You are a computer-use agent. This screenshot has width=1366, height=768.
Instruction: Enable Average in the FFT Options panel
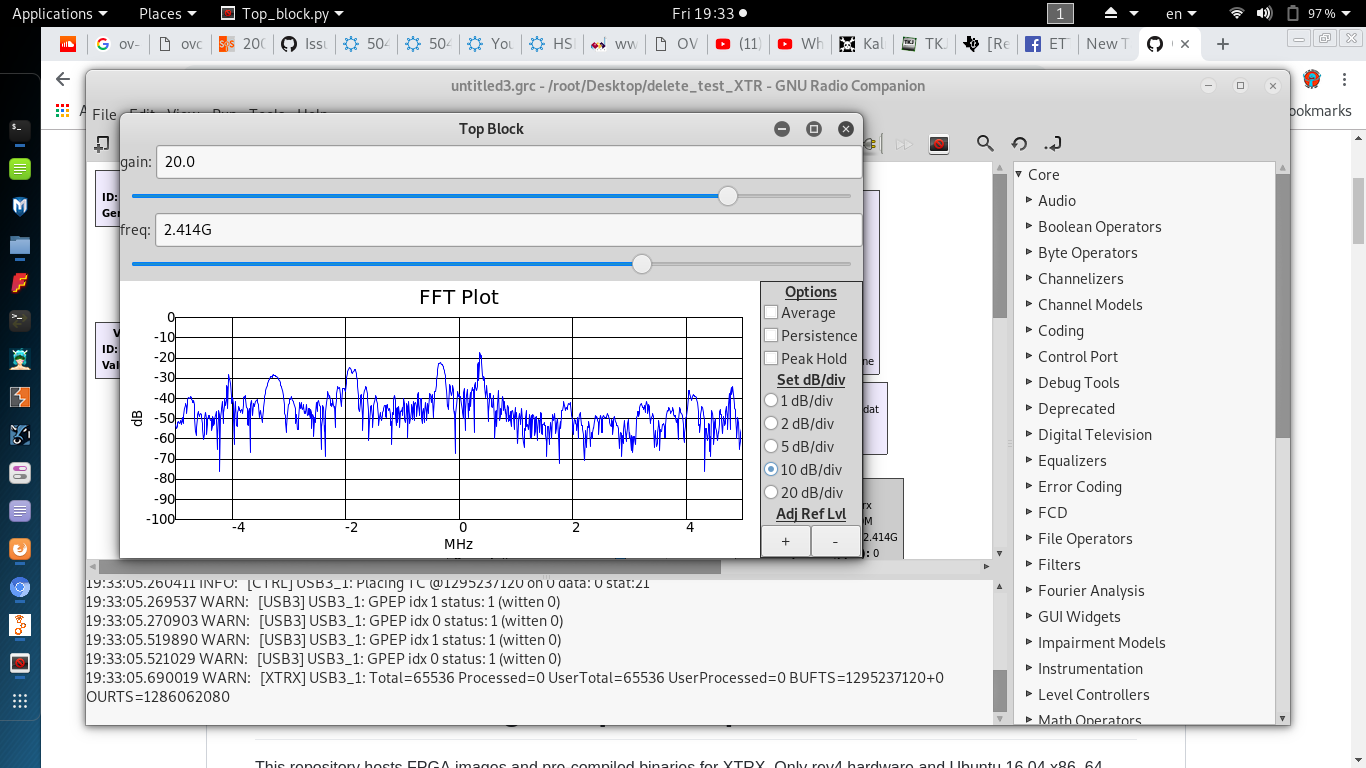(x=771, y=313)
